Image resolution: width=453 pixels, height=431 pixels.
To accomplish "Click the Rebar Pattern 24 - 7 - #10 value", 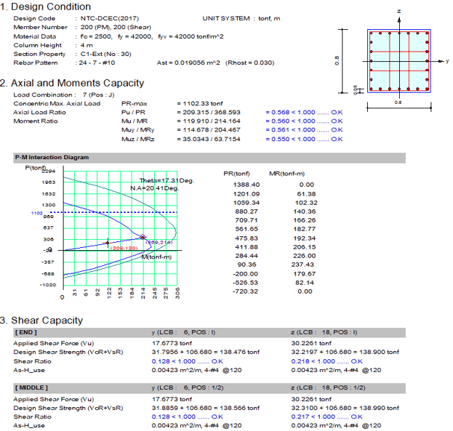I will [x=97, y=63].
